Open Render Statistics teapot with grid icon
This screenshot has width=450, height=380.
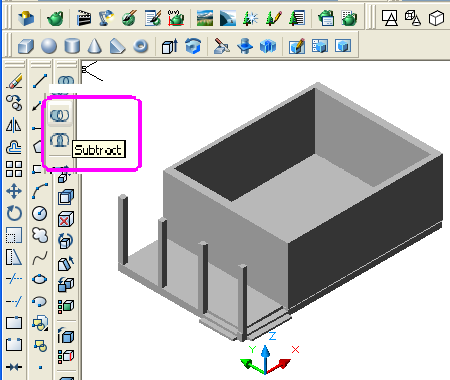click(349, 18)
